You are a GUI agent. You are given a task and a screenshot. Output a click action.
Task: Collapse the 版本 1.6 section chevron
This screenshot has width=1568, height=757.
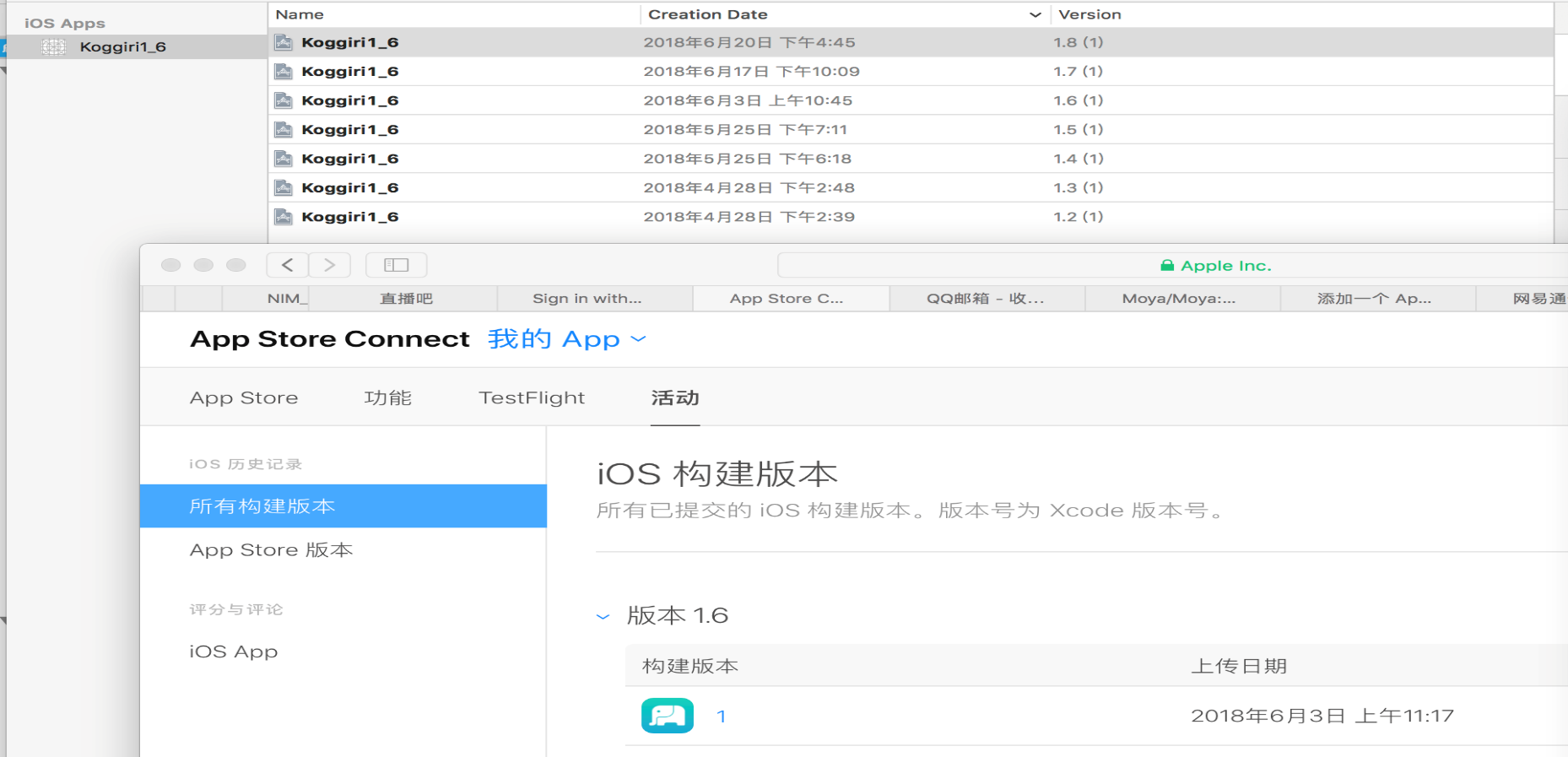(x=603, y=617)
